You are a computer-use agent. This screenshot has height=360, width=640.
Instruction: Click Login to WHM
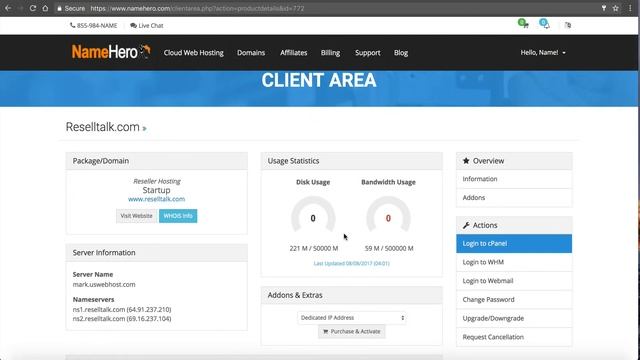(x=514, y=262)
